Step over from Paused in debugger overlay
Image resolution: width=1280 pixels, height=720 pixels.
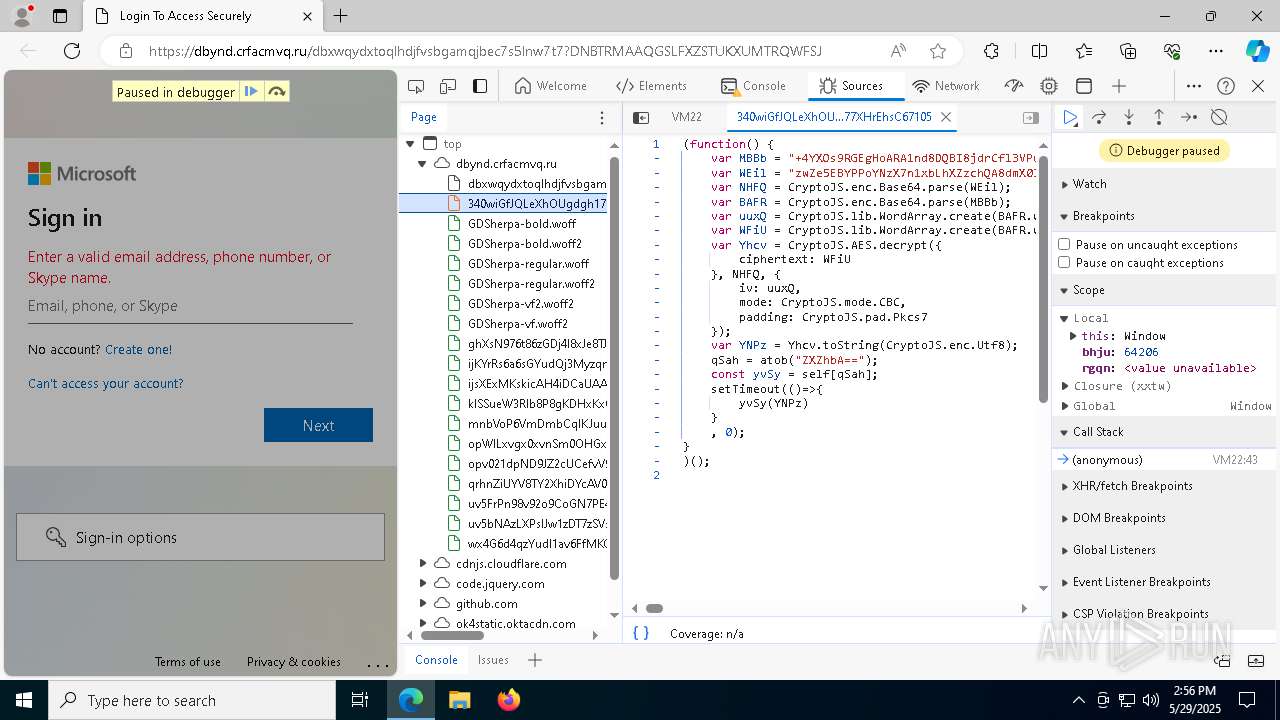tap(277, 91)
